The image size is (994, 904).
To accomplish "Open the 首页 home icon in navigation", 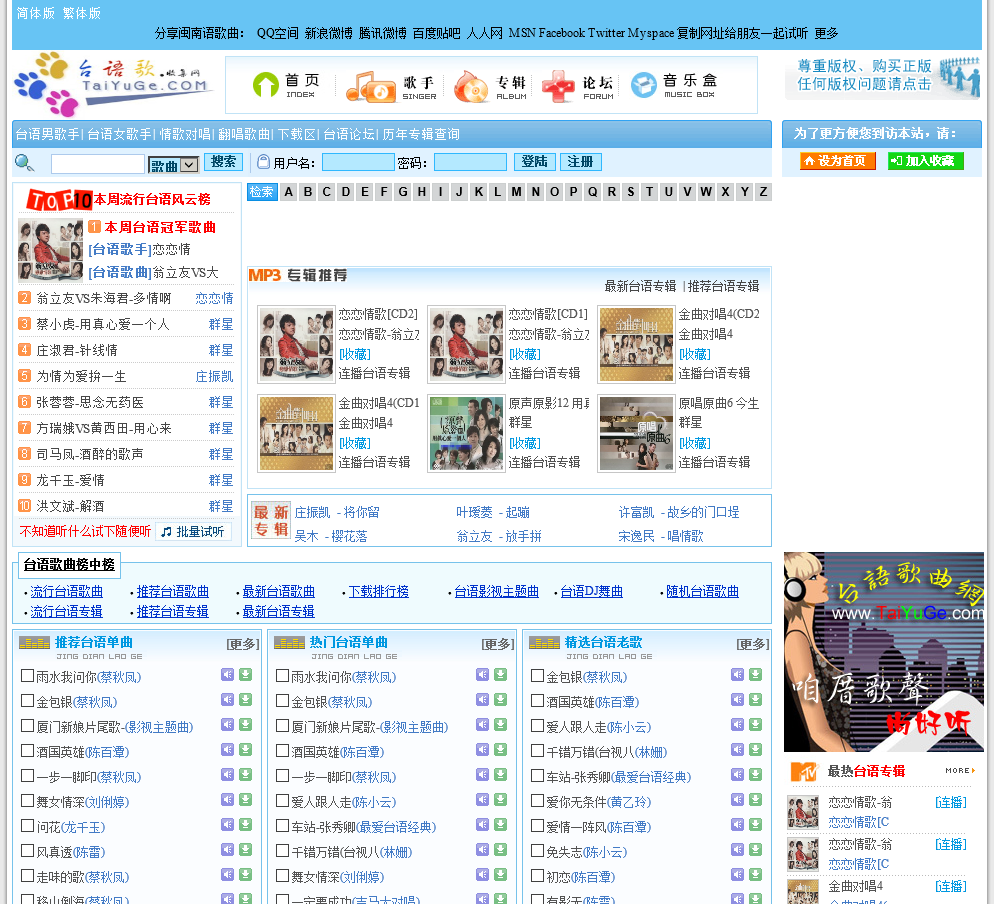I will (287, 86).
